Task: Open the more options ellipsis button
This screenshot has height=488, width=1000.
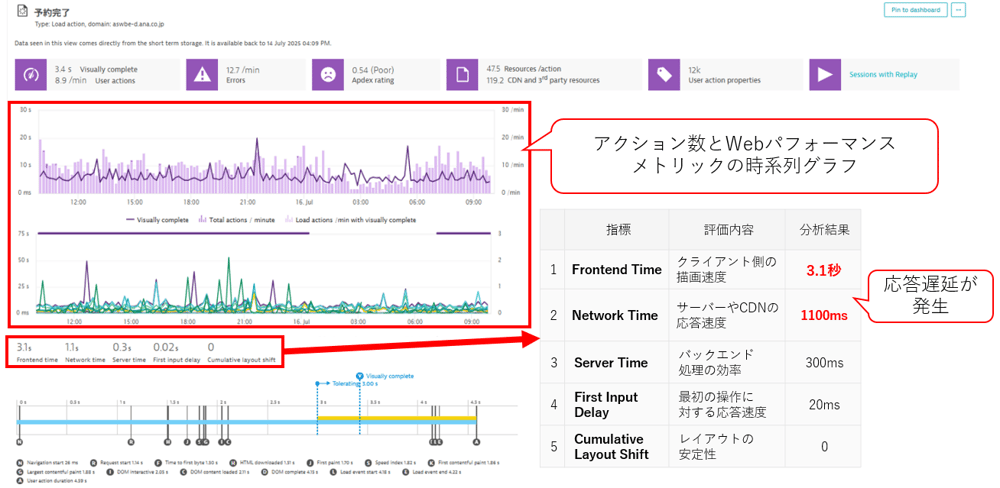Action: click(x=958, y=10)
